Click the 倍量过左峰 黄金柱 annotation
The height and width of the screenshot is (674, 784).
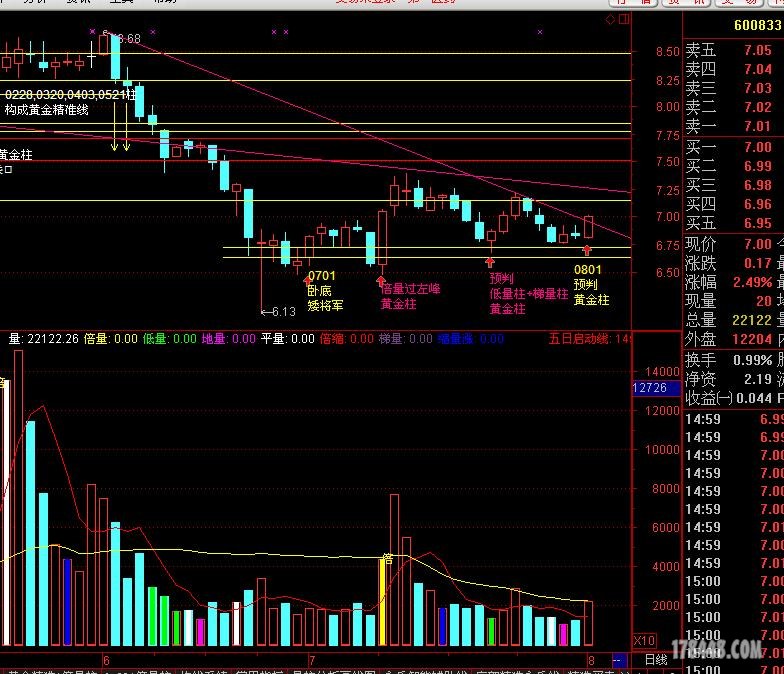click(x=410, y=296)
